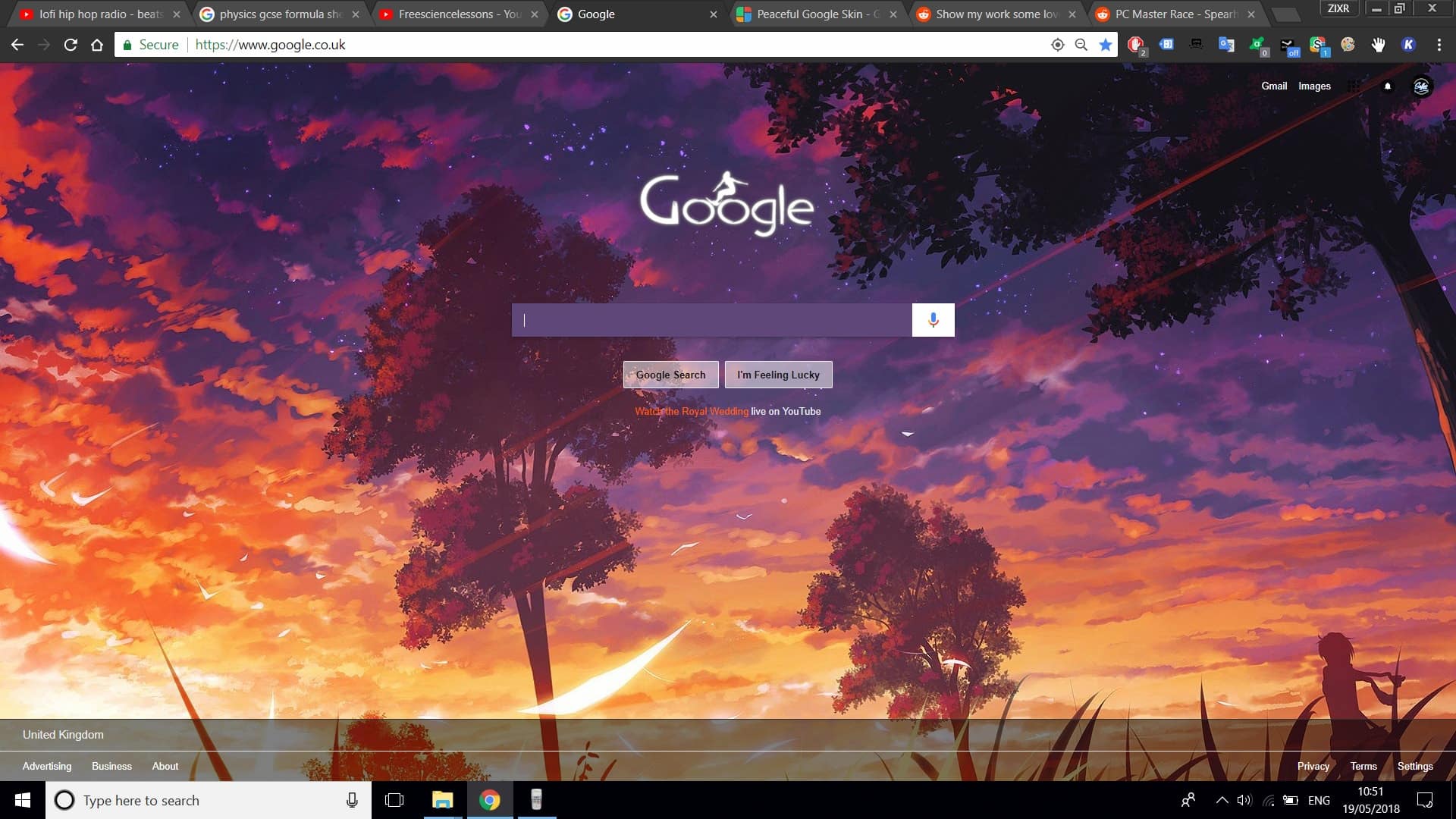Open the AdBlock extension with badge 2
The height and width of the screenshot is (819, 1456).
tap(1136, 44)
